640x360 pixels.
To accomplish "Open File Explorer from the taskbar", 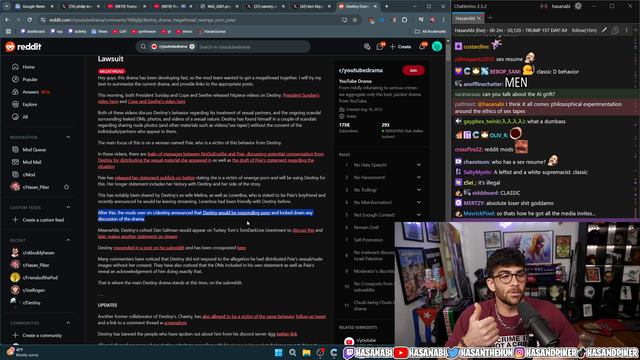I will (x=306, y=353).
